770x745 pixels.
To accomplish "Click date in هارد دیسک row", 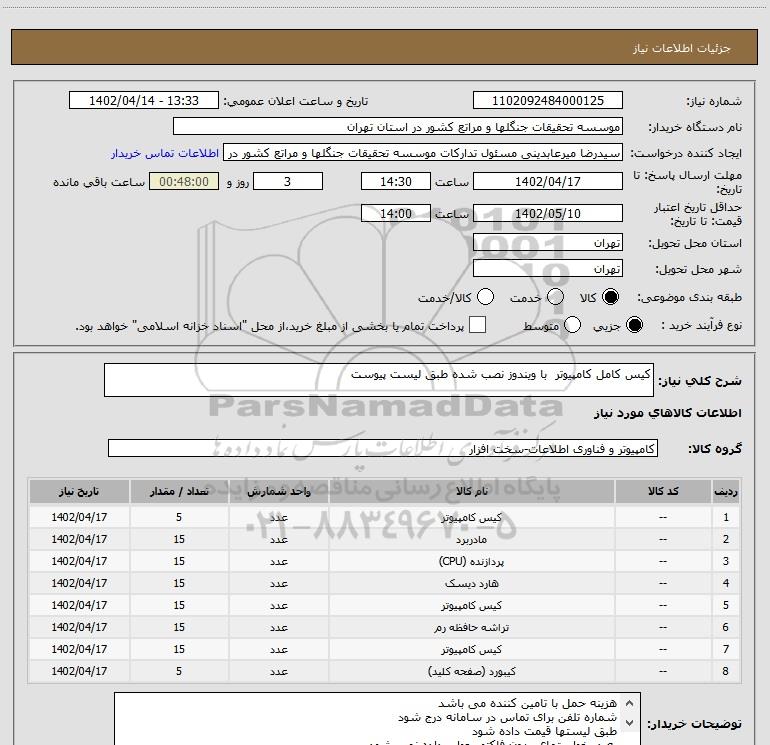I will (79, 583).
